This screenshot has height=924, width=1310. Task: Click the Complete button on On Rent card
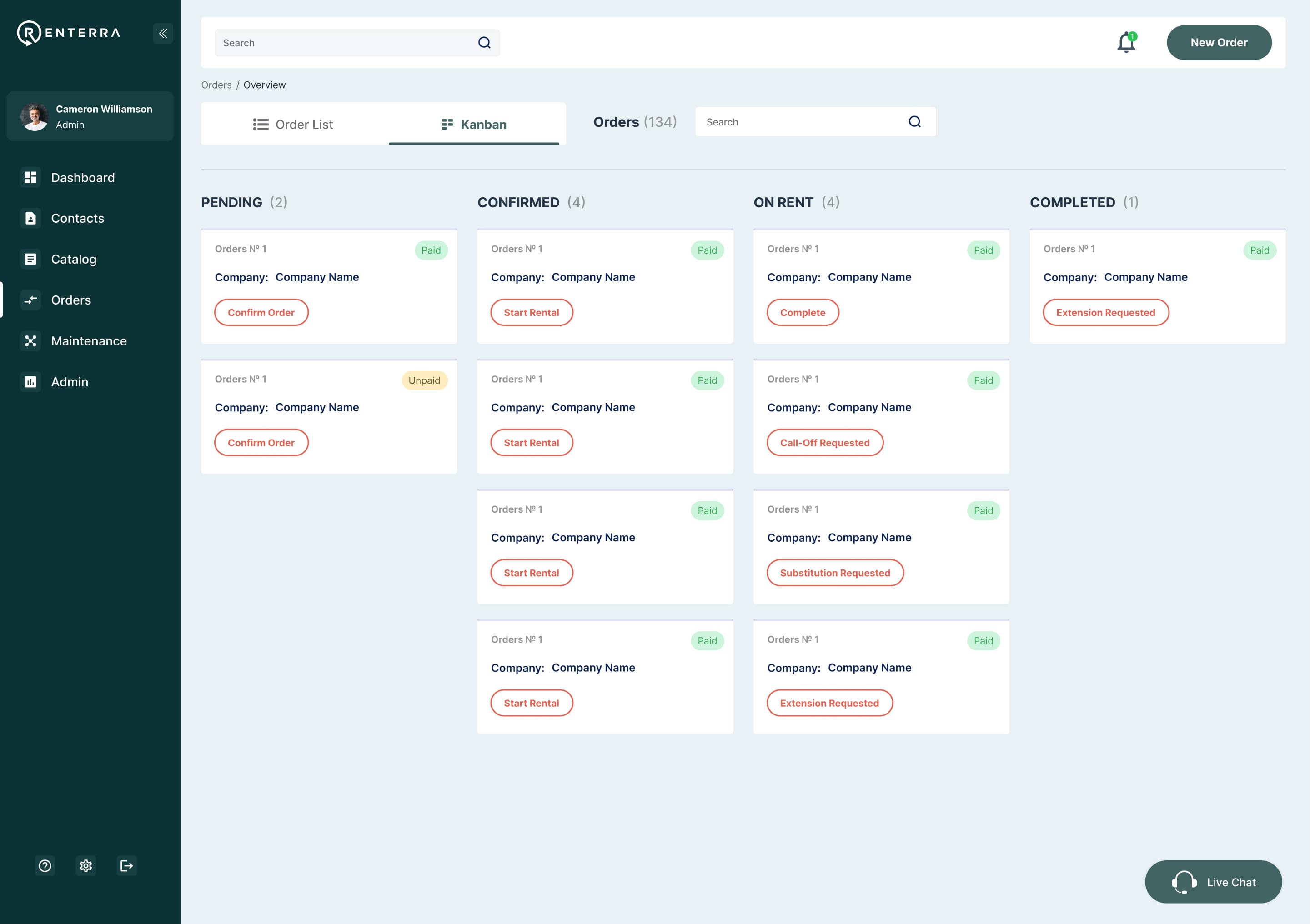point(803,313)
